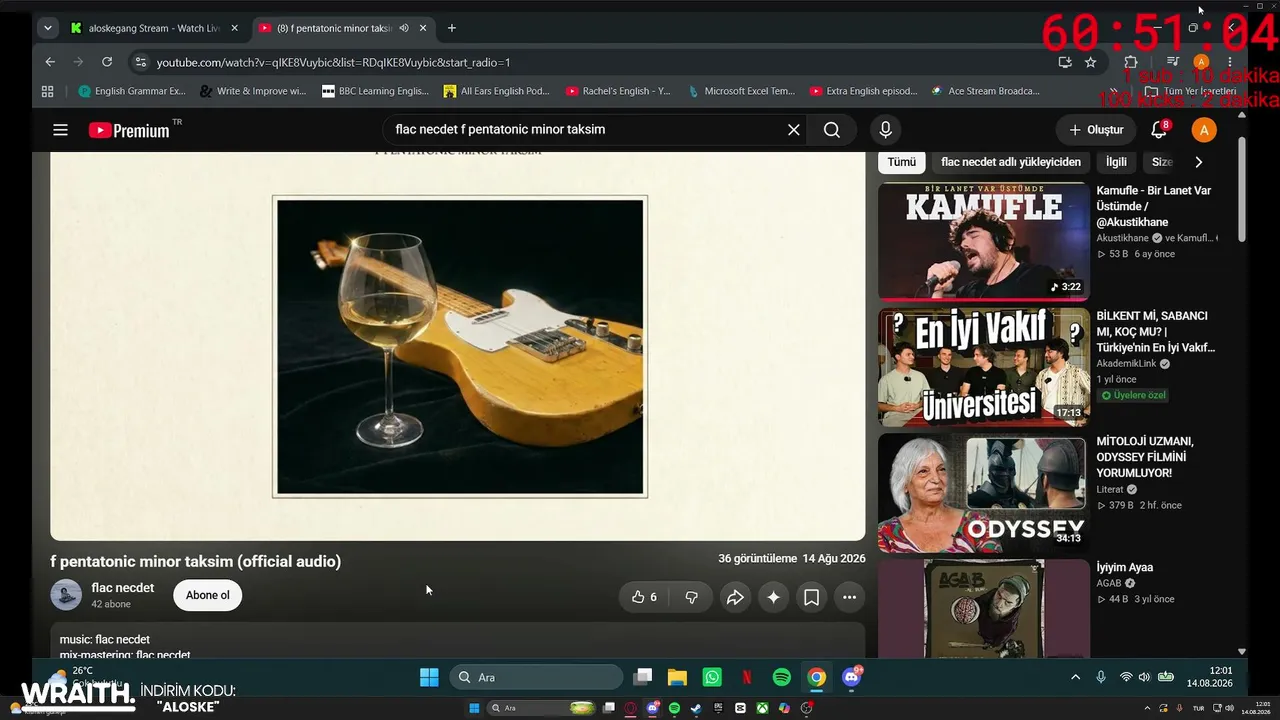This screenshot has height=720, width=1280.
Task: Open Discord from the taskbar
Action: [852, 677]
